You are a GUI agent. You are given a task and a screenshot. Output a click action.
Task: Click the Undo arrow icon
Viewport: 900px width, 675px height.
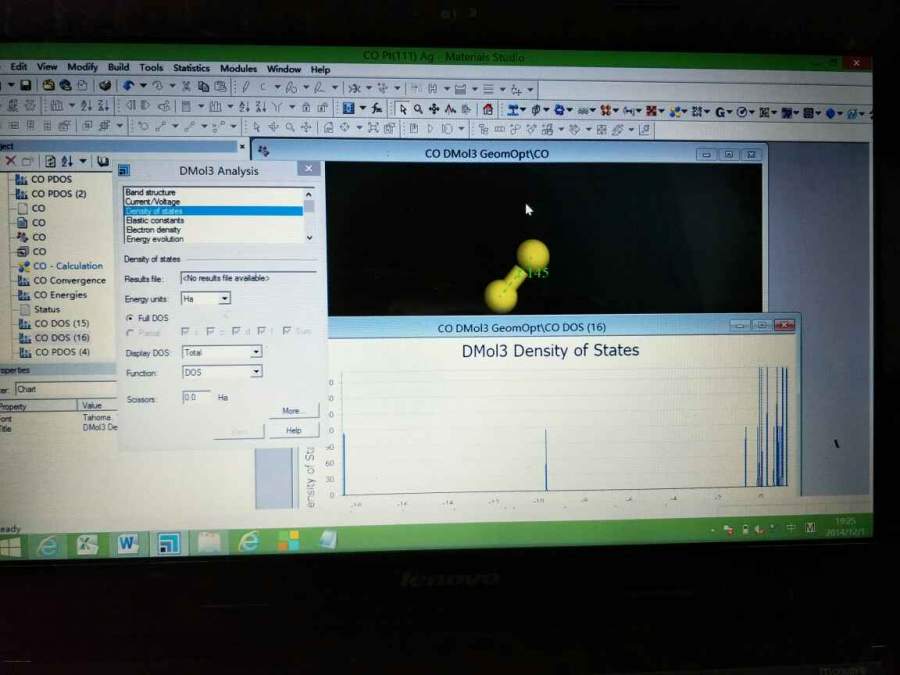[128, 86]
